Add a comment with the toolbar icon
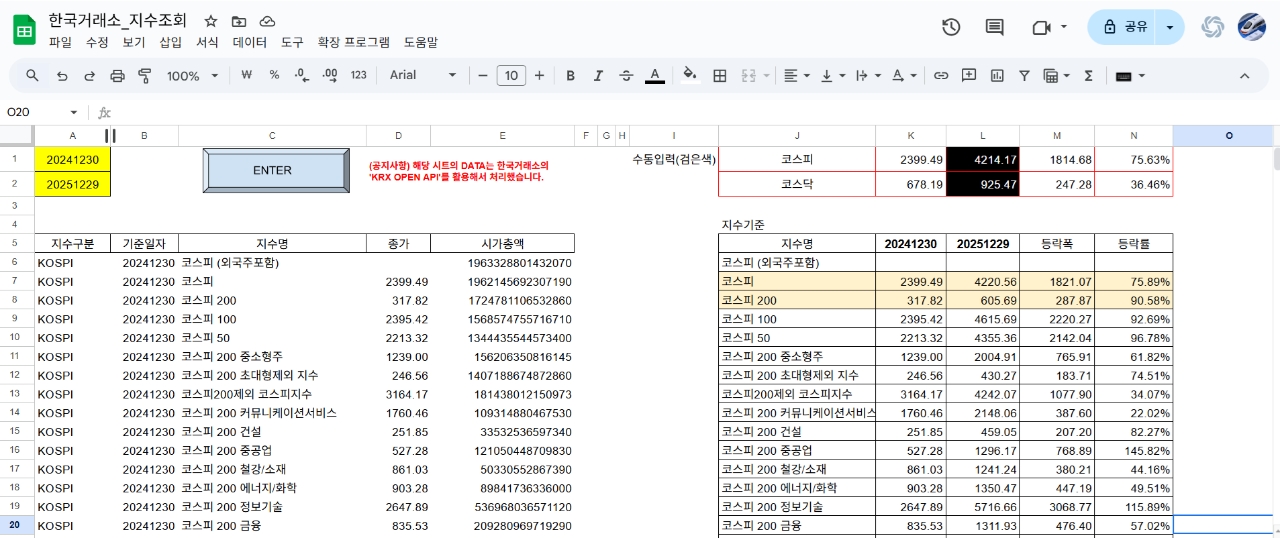This screenshot has height=538, width=1280. pyautogui.click(x=968, y=75)
